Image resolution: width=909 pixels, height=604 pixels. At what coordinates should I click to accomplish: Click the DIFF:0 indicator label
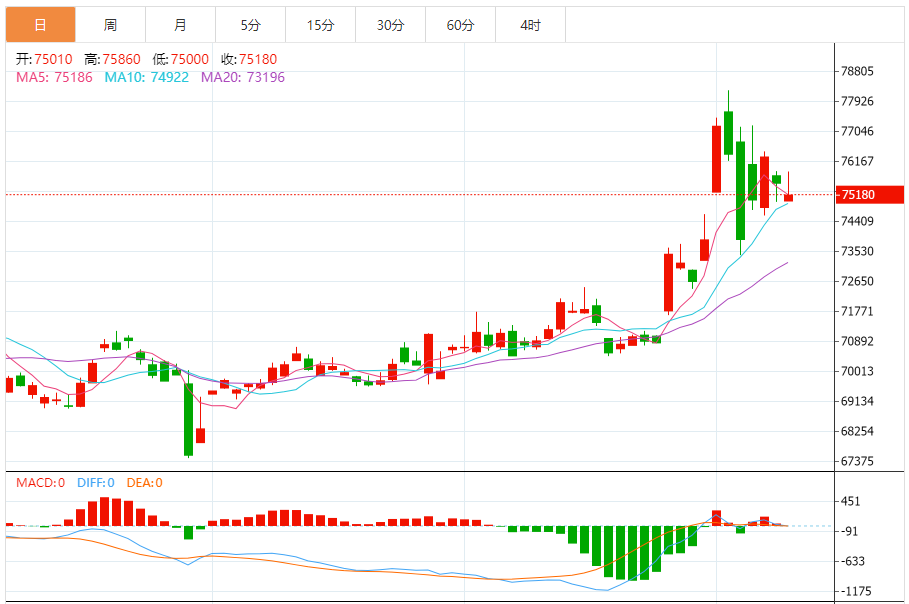(96, 483)
